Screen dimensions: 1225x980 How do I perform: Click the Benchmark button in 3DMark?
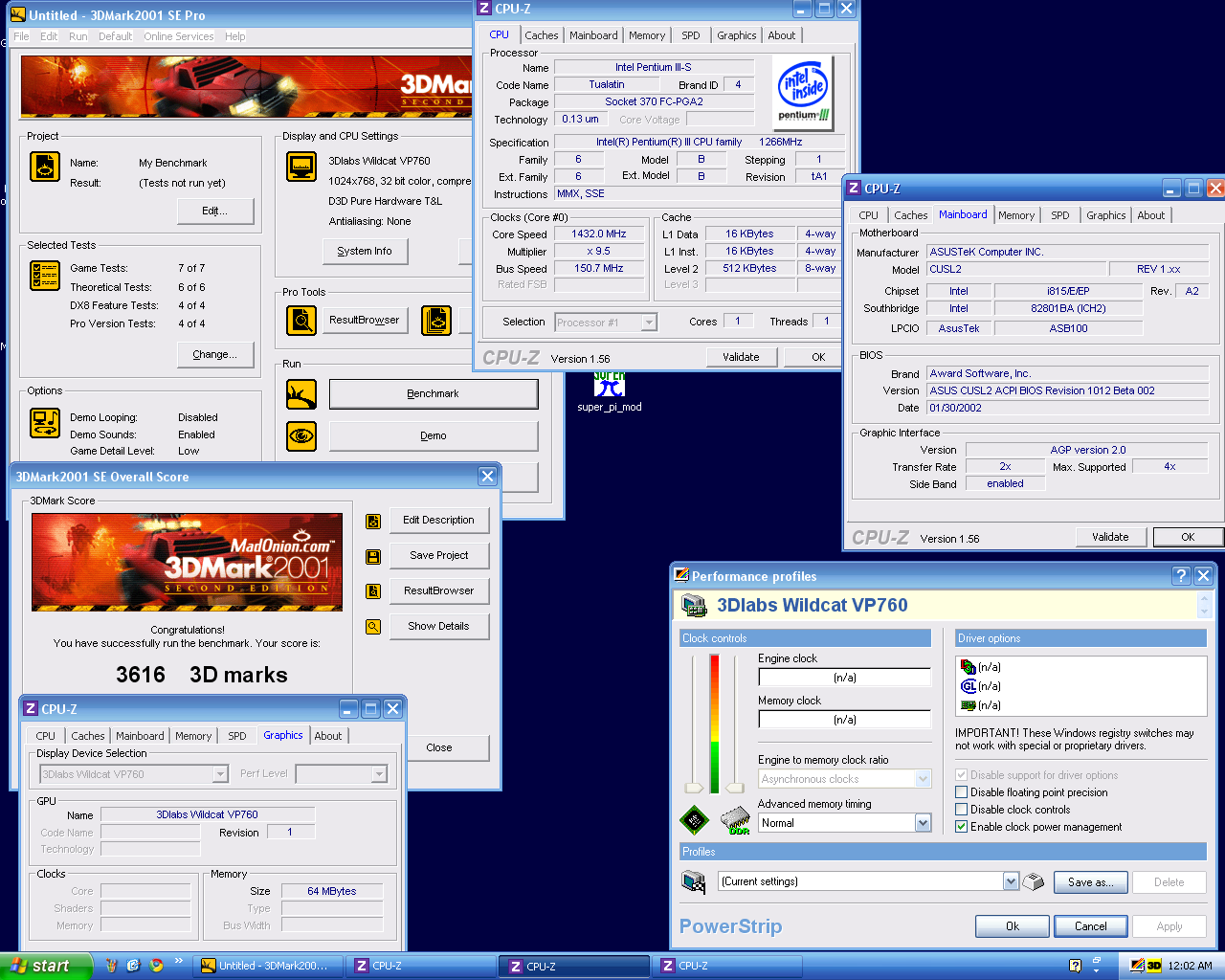434,394
